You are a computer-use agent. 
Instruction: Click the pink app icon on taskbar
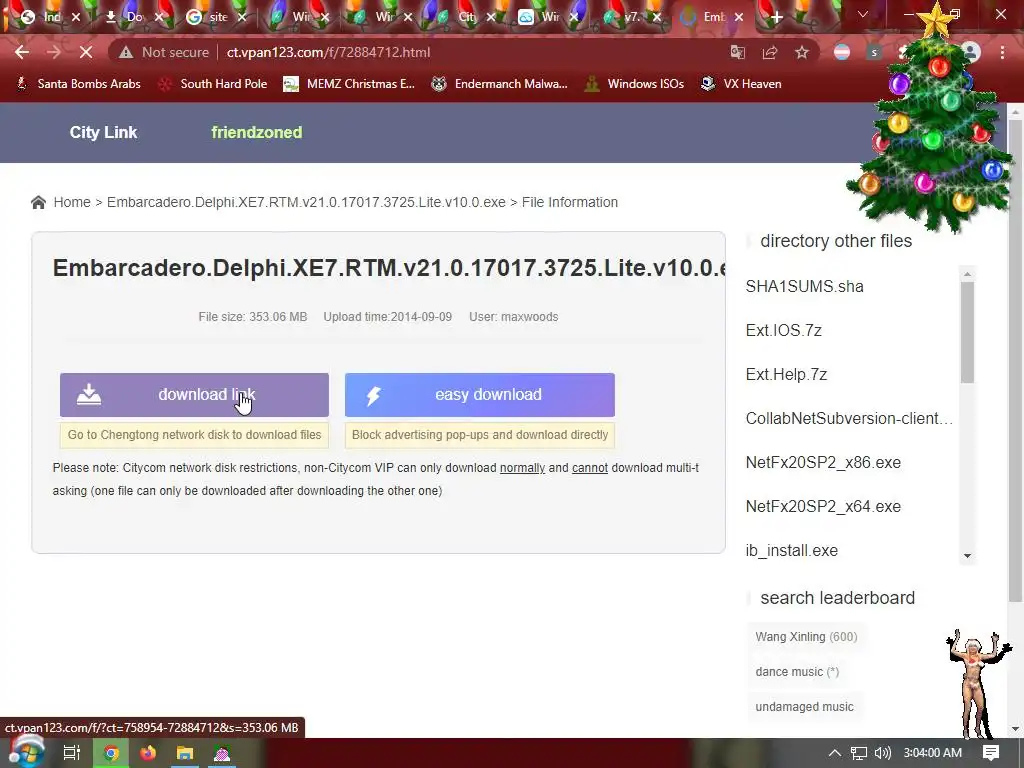click(x=222, y=753)
